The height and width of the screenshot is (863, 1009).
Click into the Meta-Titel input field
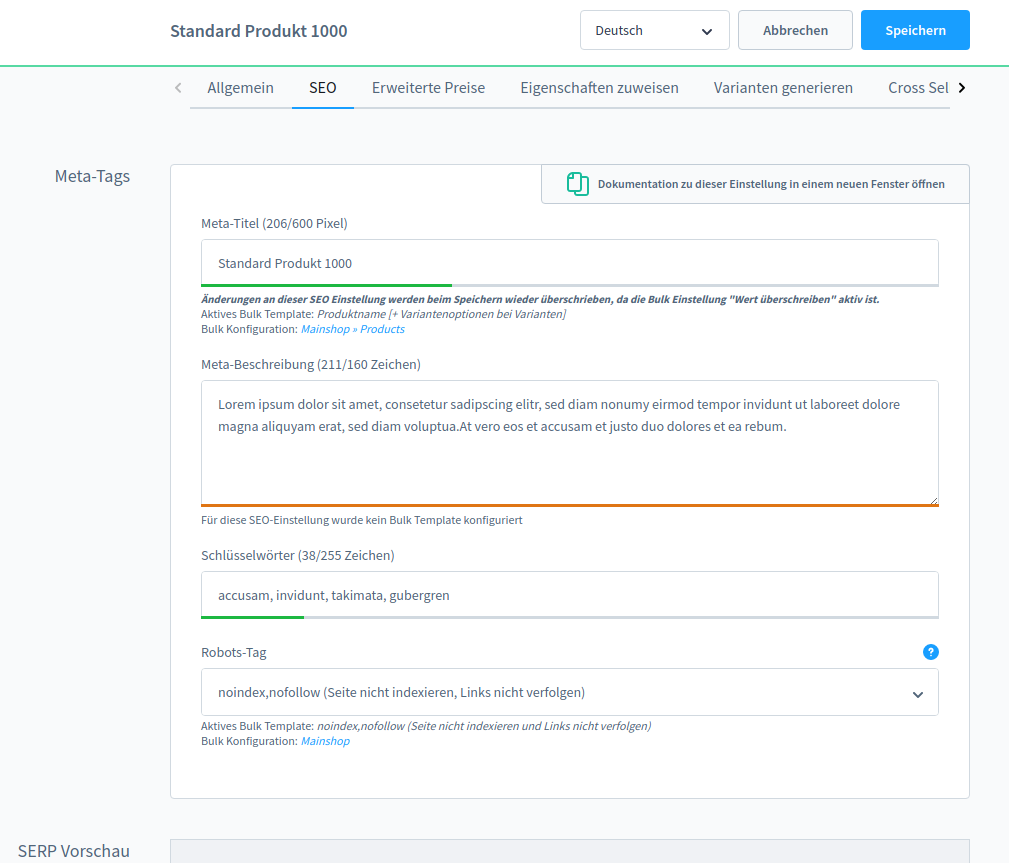click(569, 263)
